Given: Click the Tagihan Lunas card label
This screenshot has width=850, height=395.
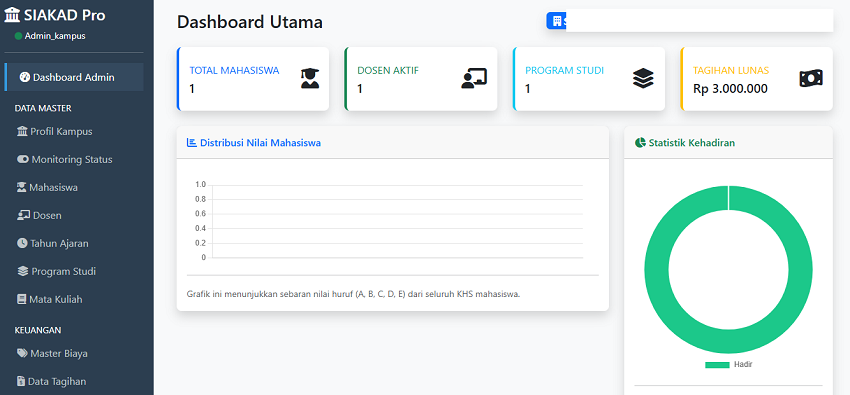Looking at the screenshot, I should click(x=731, y=70).
